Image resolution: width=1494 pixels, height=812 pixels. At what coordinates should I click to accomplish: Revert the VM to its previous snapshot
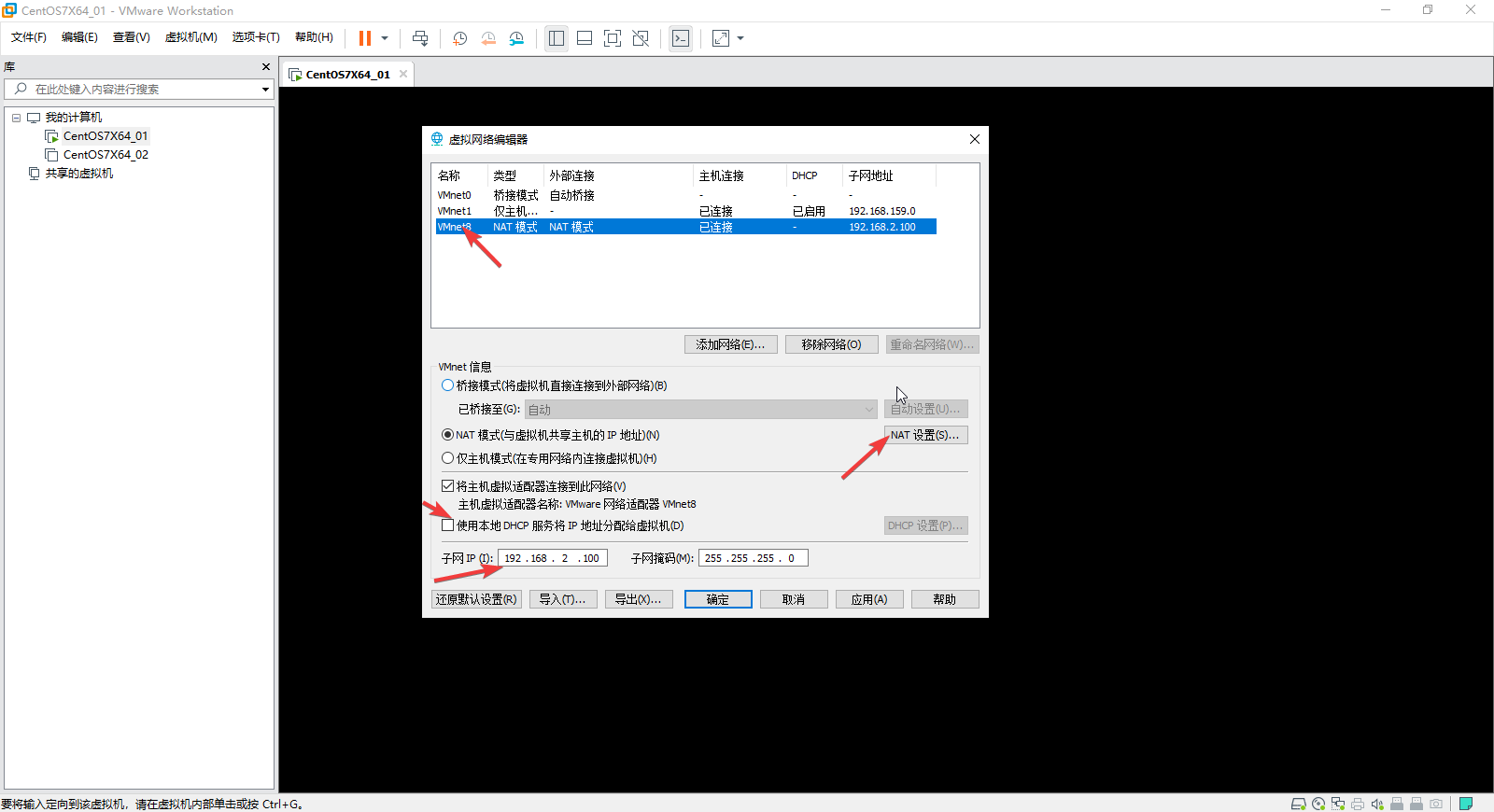[x=488, y=38]
